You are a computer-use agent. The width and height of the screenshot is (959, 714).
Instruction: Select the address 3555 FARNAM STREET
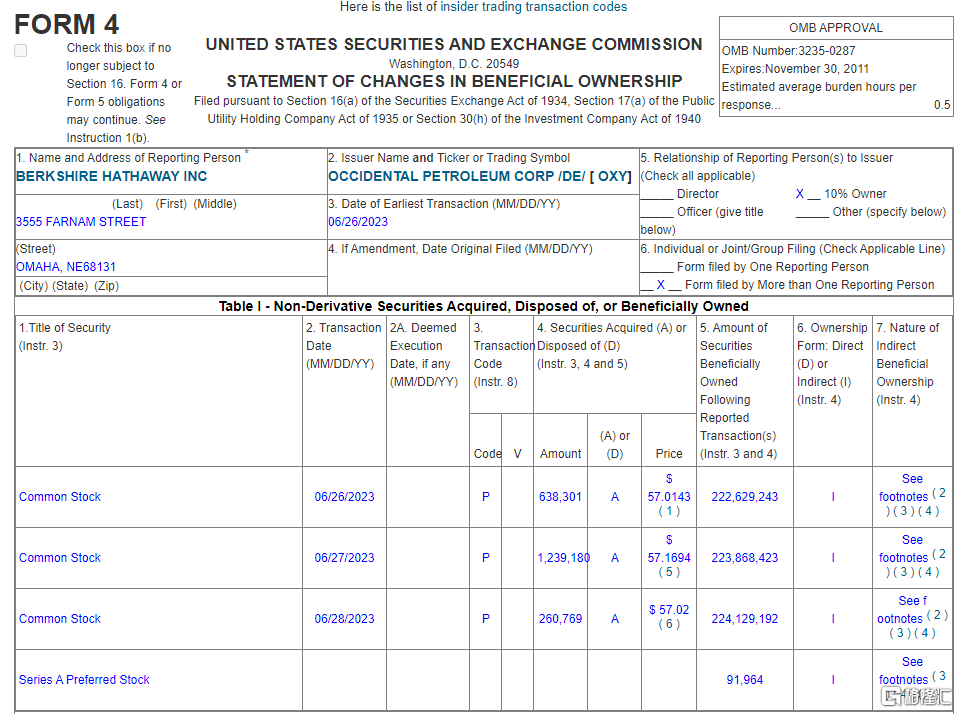tap(81, 221)
